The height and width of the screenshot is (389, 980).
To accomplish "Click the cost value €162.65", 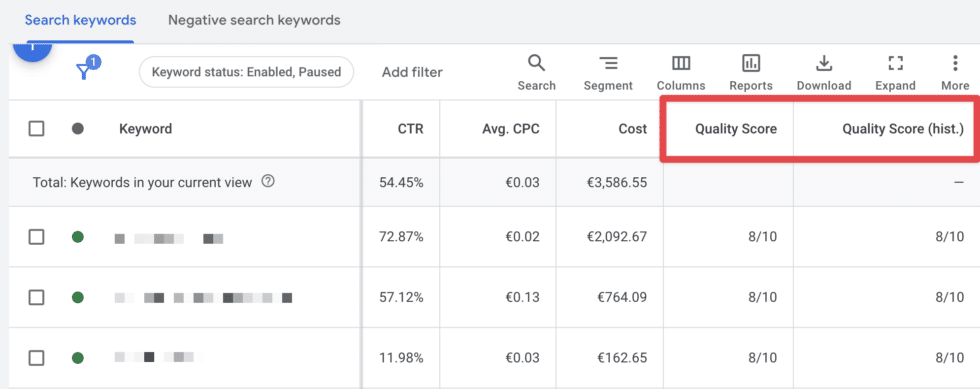I will click(x=622, y=358).
